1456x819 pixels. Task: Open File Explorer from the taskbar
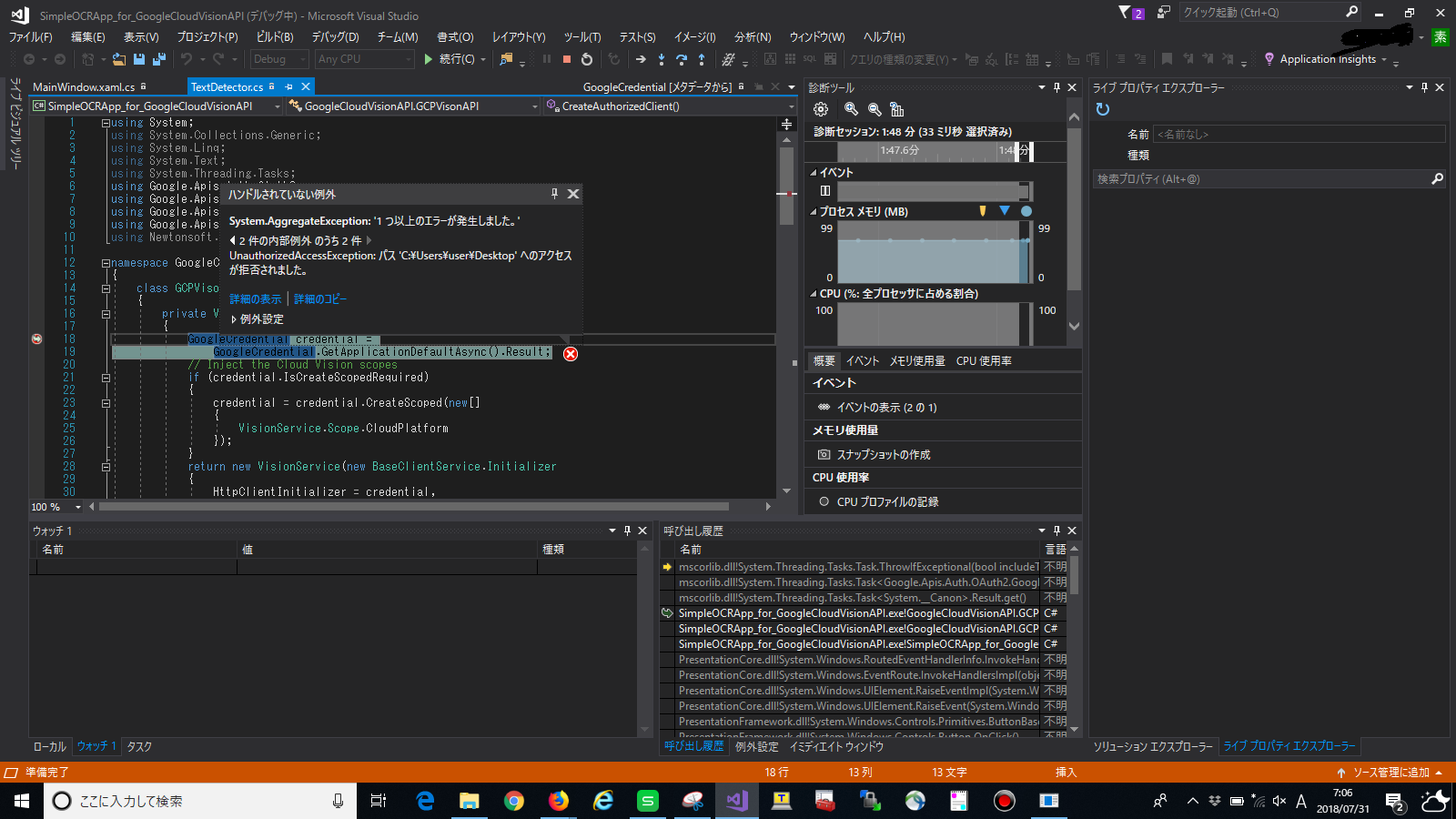470,801
